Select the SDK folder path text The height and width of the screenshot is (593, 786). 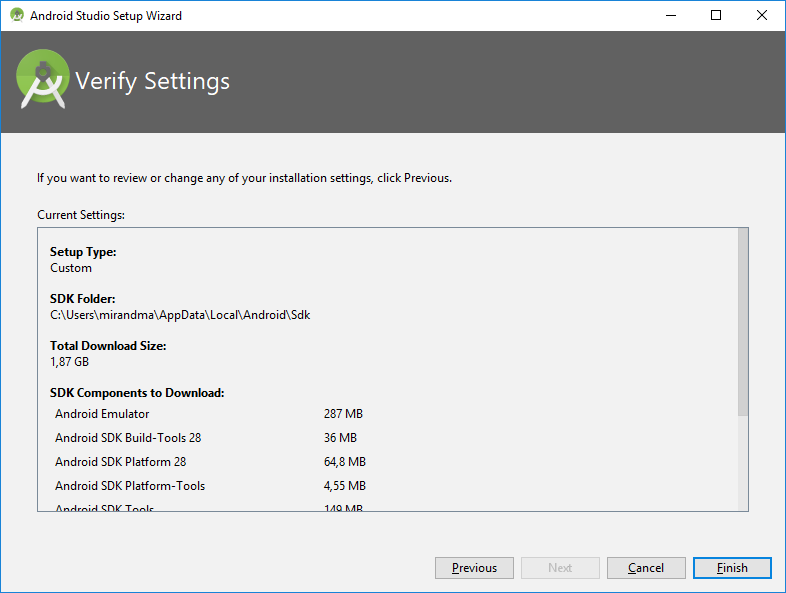[180, 315]
